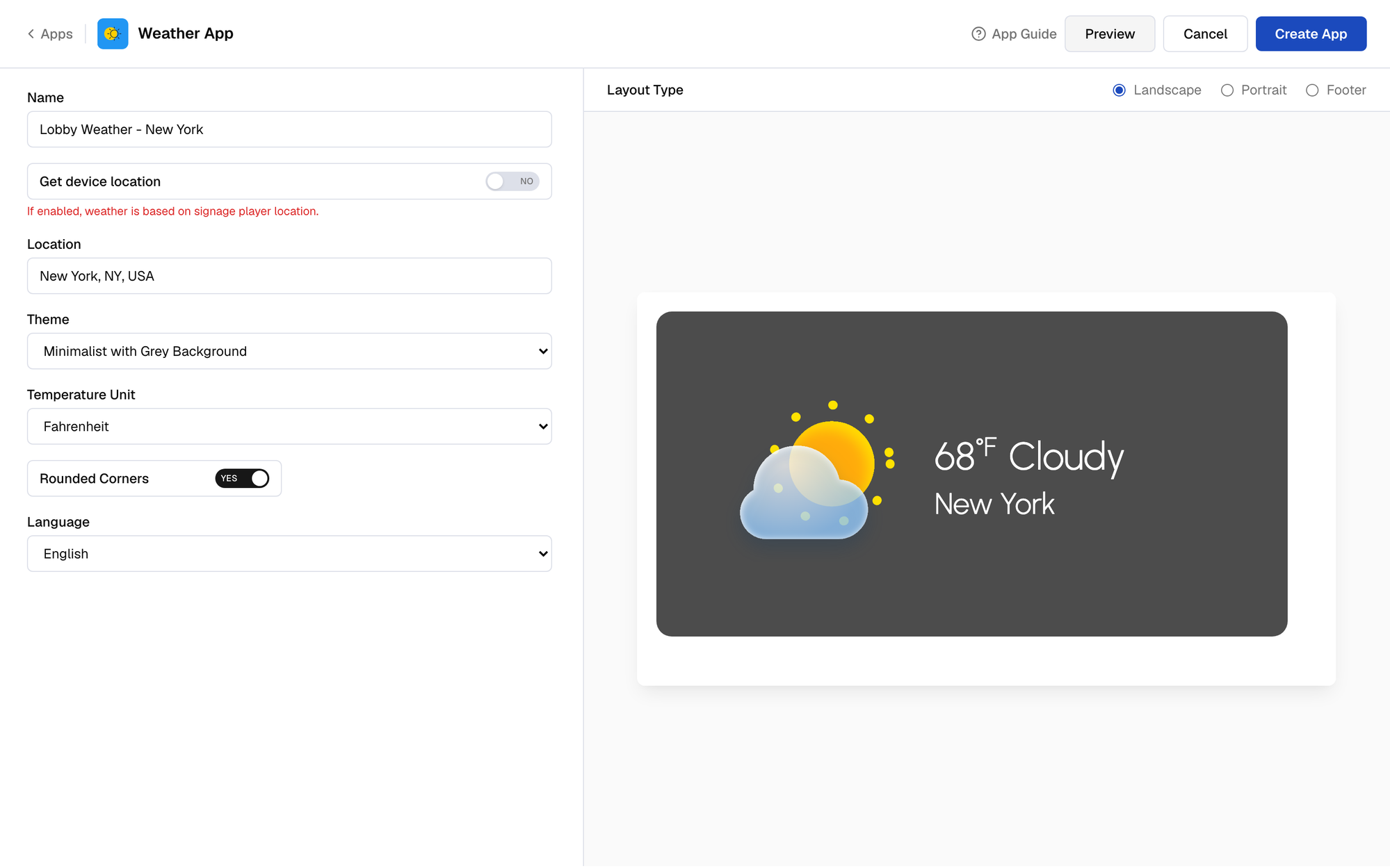Click the App Guide question mark icon
This screenshot has height=868, width=1390.
tap(978, 34)
